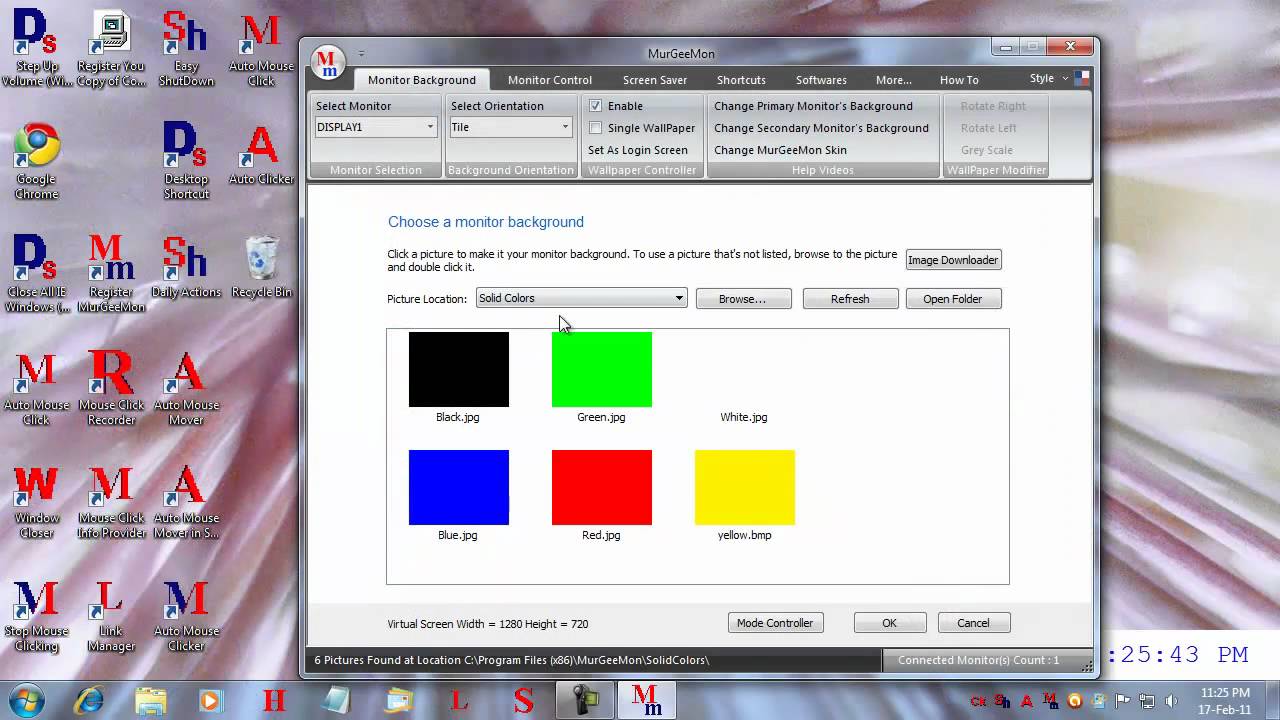Switch to the Monitor Background tab
The image size is (1280, 720).
(421, 80)
